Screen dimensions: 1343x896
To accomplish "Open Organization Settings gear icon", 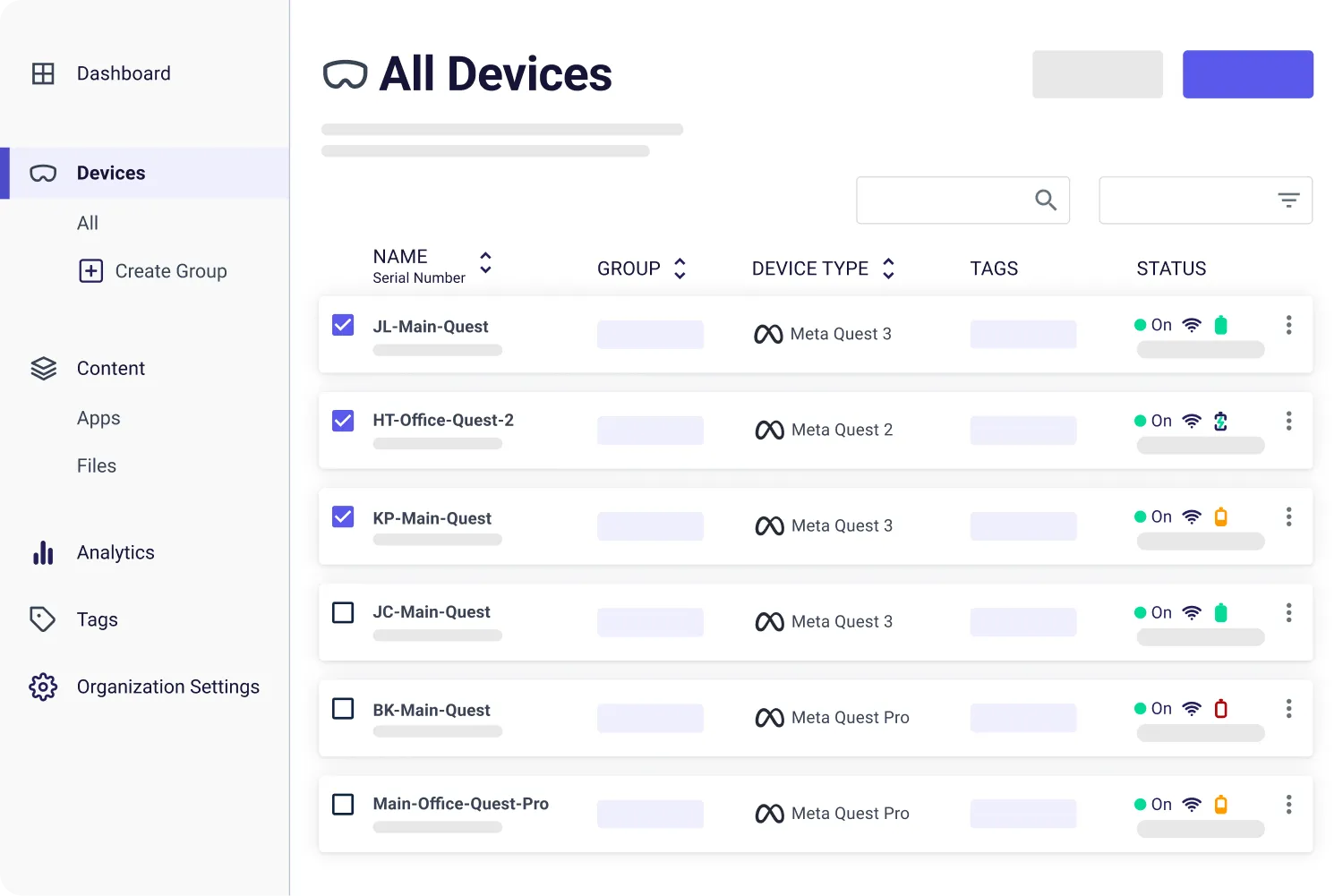I will pos(43,687).
